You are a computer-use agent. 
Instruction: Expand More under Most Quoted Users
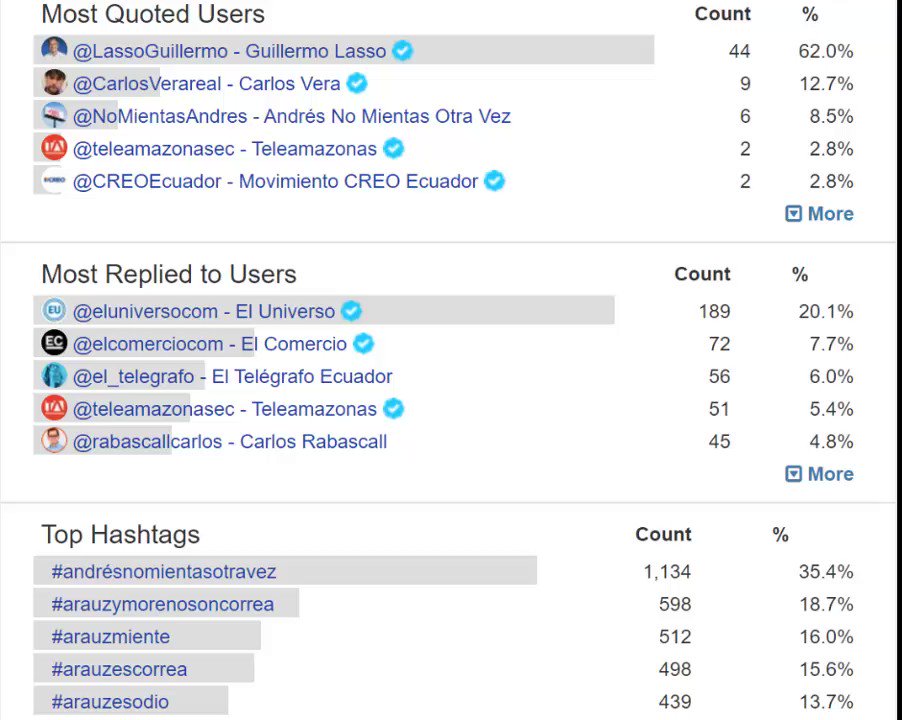820,214
